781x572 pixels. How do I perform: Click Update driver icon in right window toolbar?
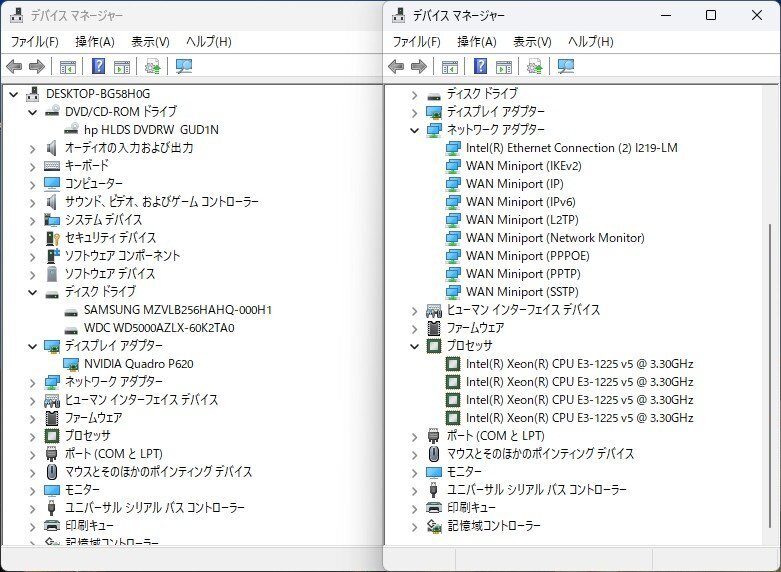click(x=534, y=66)
